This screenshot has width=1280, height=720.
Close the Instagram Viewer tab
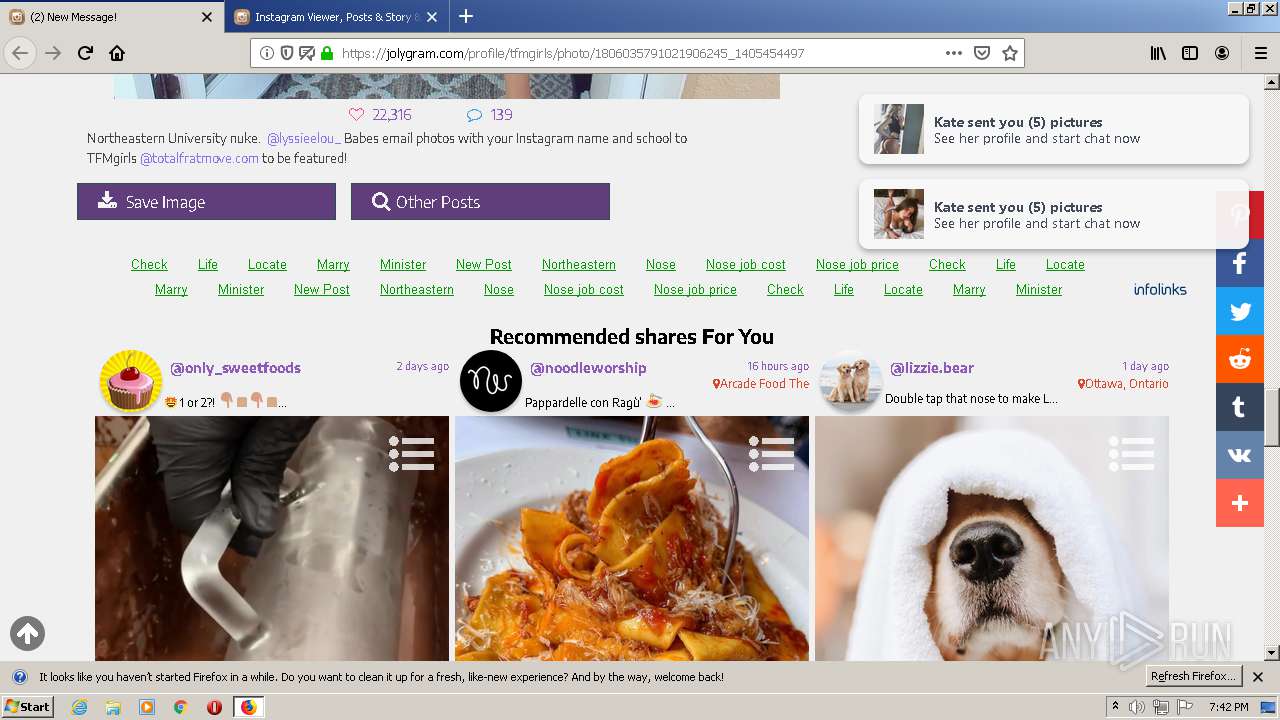pos(431,17)
